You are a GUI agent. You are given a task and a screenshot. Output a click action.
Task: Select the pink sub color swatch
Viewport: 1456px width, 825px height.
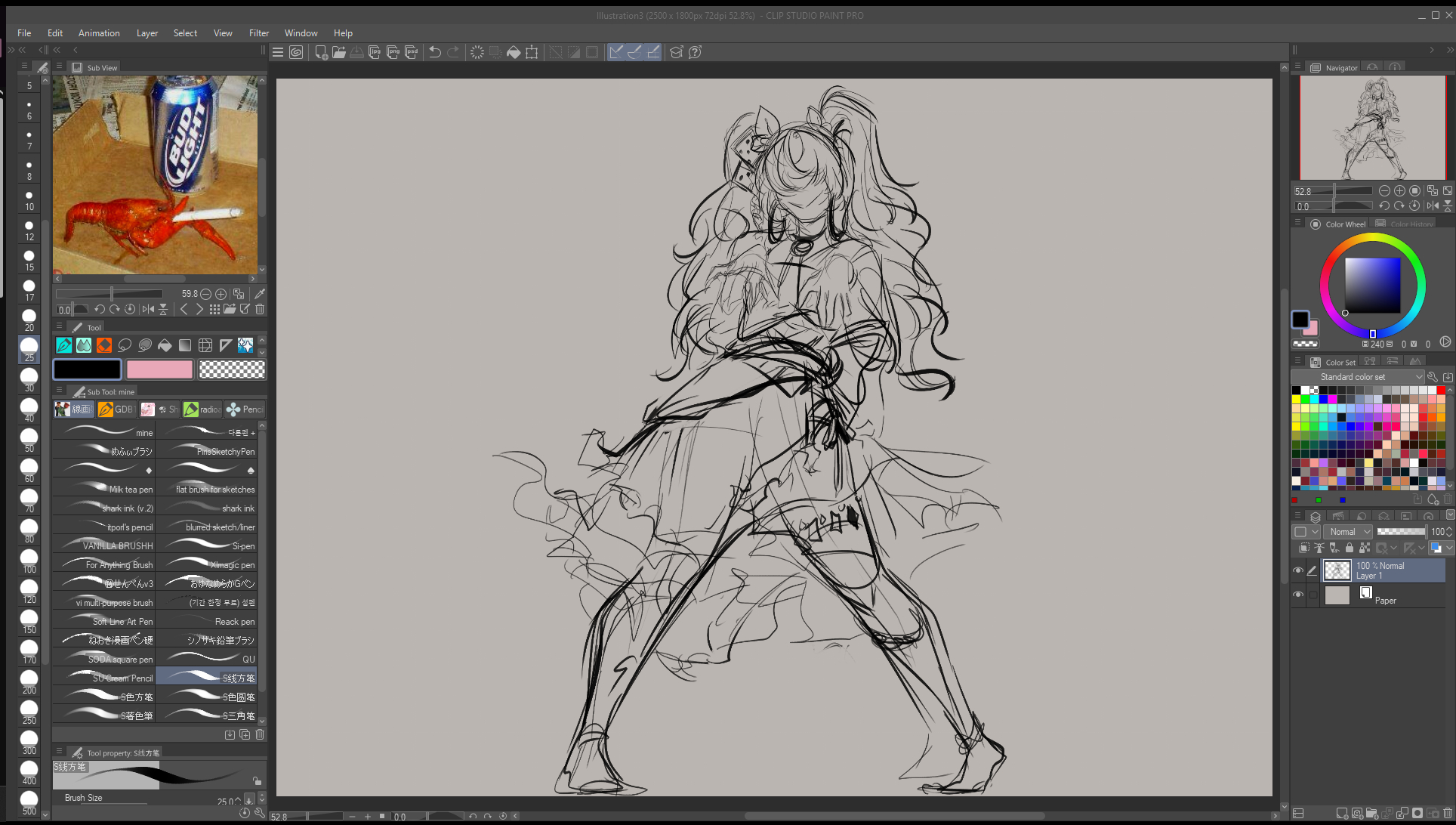[x=159, y=369]
